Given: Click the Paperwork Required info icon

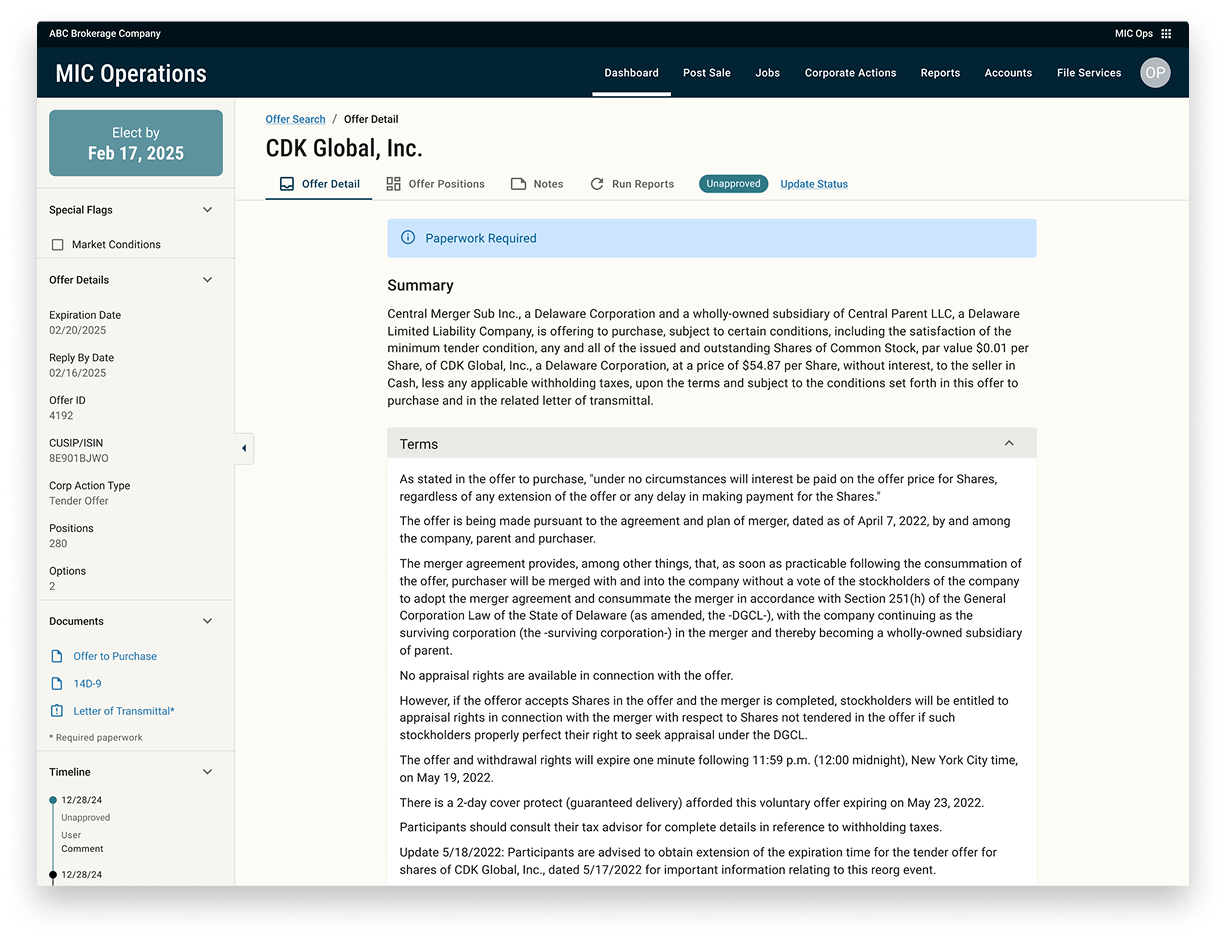Looking at the screenshot, I should (x=408, y=238).
